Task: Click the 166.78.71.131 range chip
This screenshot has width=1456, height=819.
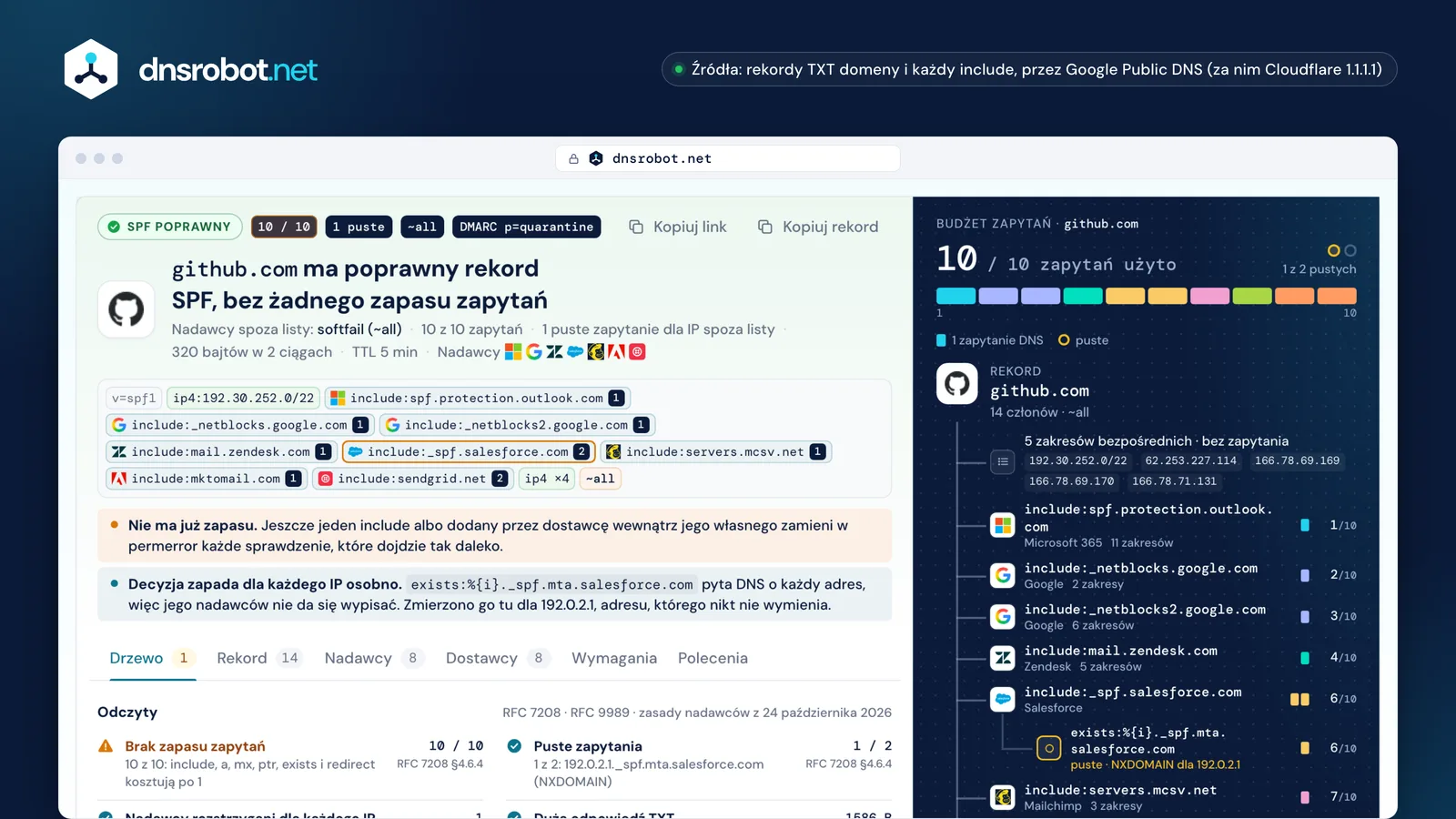Action: pyautogui.click(x=1174, y=481)
